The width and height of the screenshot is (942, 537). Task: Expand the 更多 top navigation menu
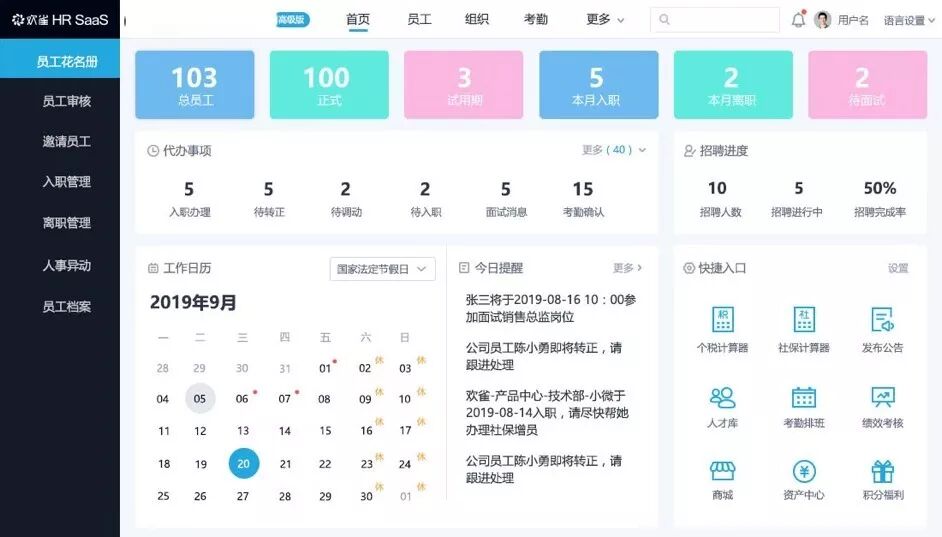click(604, 19)
